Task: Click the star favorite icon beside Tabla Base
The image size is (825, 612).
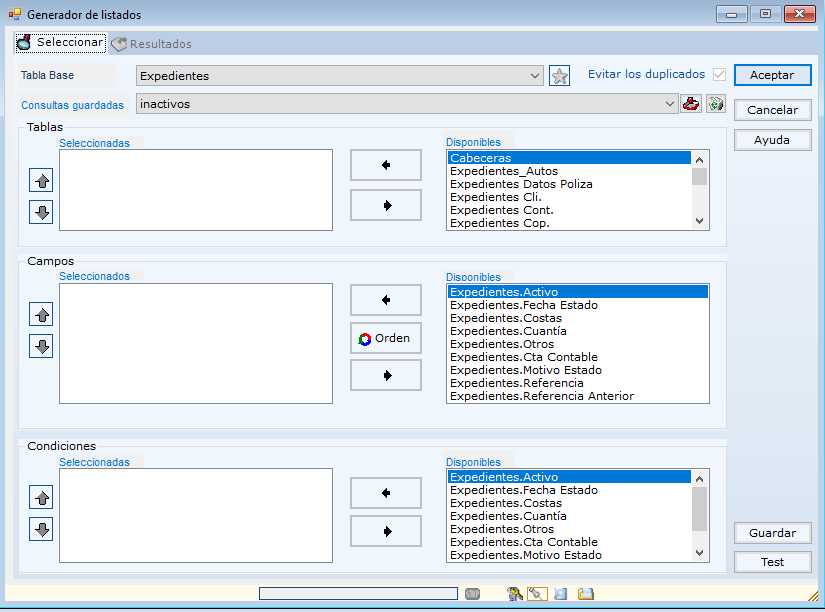Action: tap(560, 76)
